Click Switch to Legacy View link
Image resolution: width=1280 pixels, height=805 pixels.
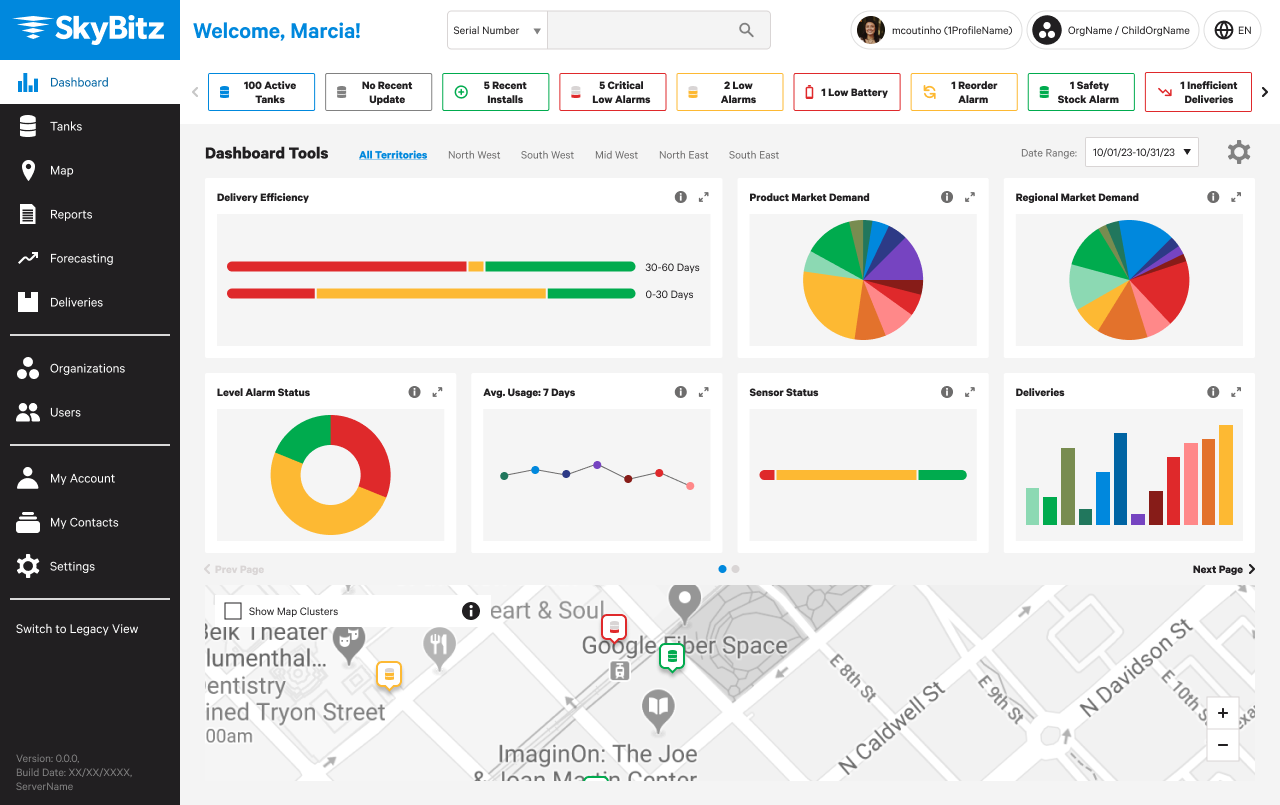[77, 629]
